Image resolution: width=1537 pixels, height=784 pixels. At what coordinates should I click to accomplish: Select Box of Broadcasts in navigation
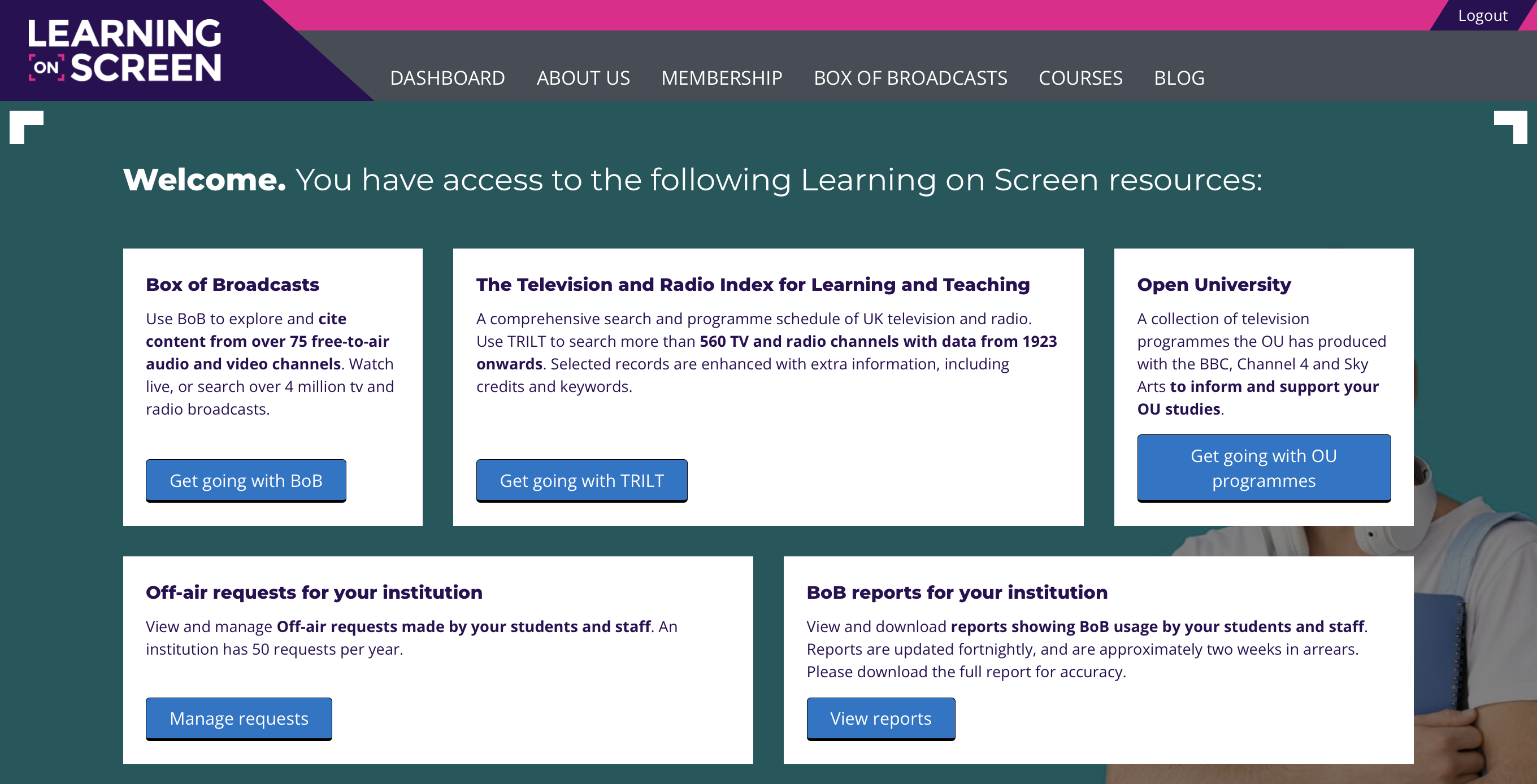point(910,78)
